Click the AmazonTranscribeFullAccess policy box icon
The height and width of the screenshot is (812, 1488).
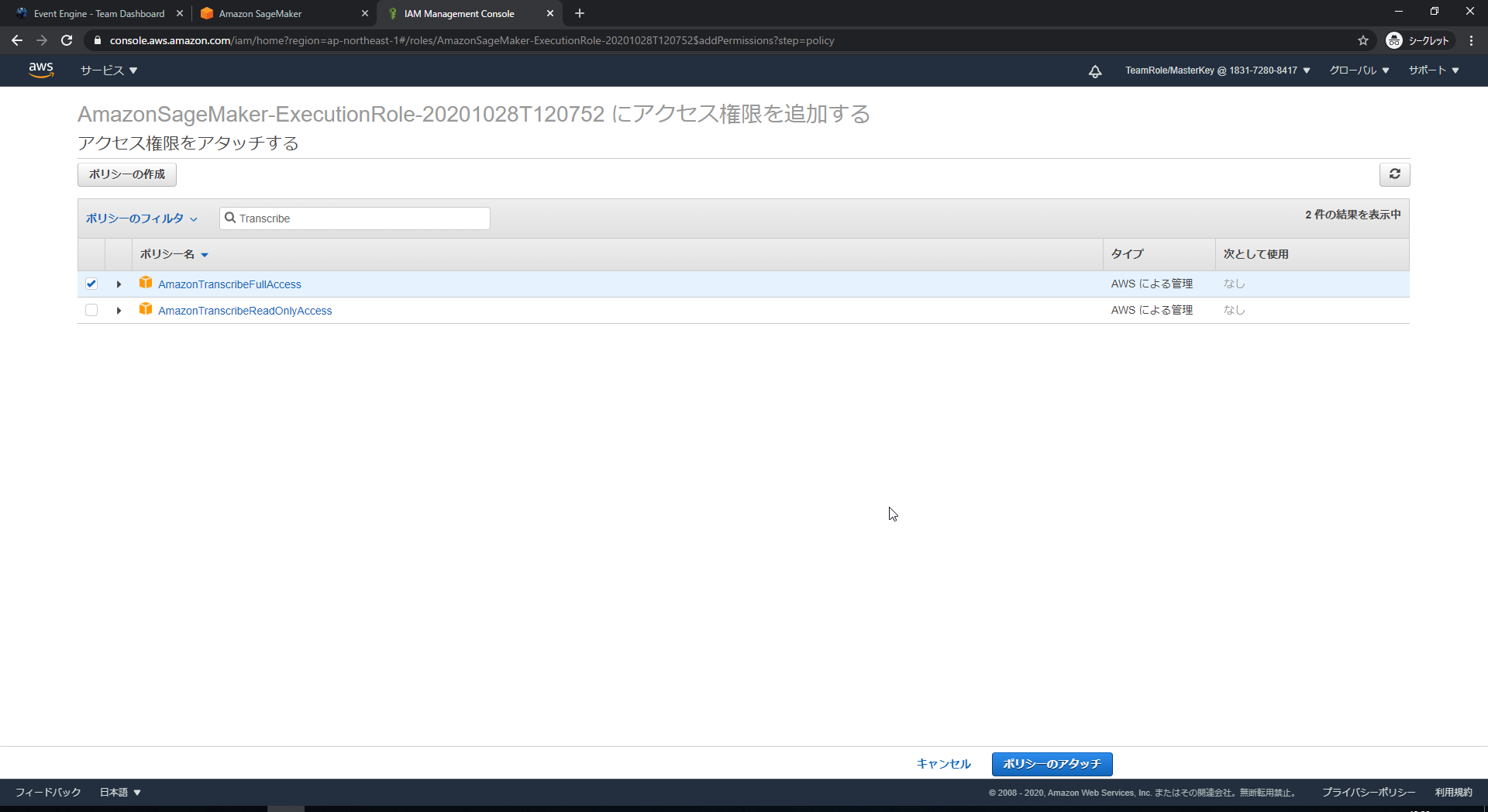(x=146, y=283)
